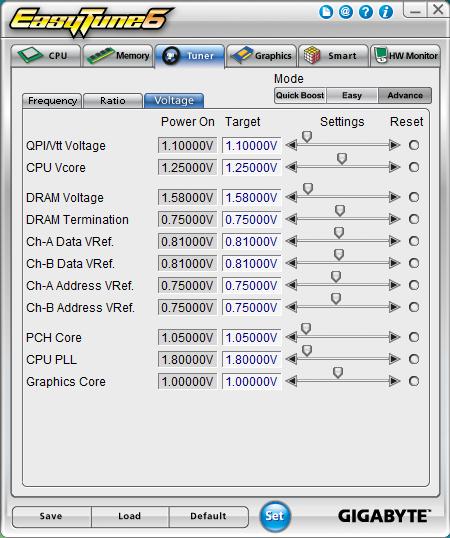Select PCH Core reset radio button
Viewport: 450px width, 538px height.
[x=414, y=337]
